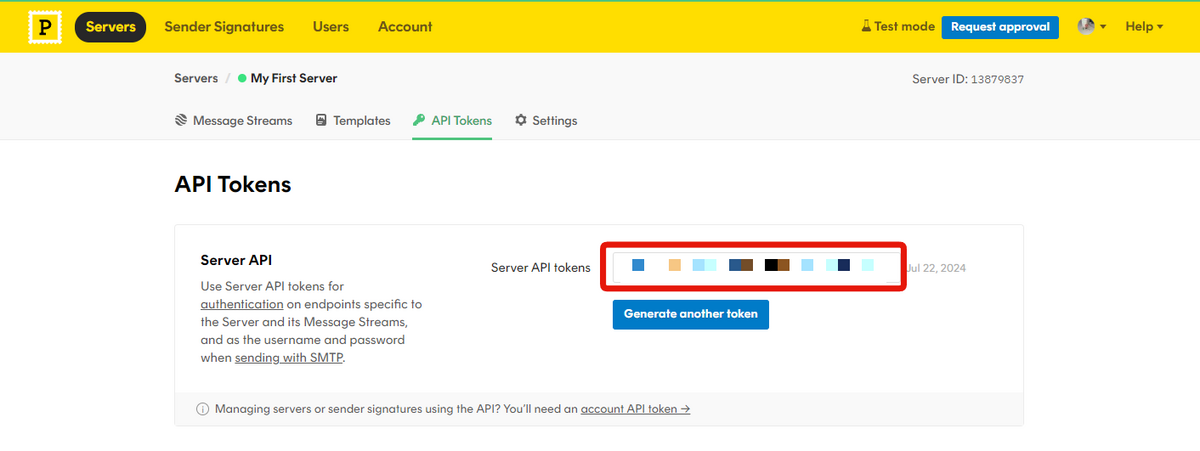Viewport: 1200px width, 451px height.
Task: Click the Server API tokens label
Action: [541, 268]
